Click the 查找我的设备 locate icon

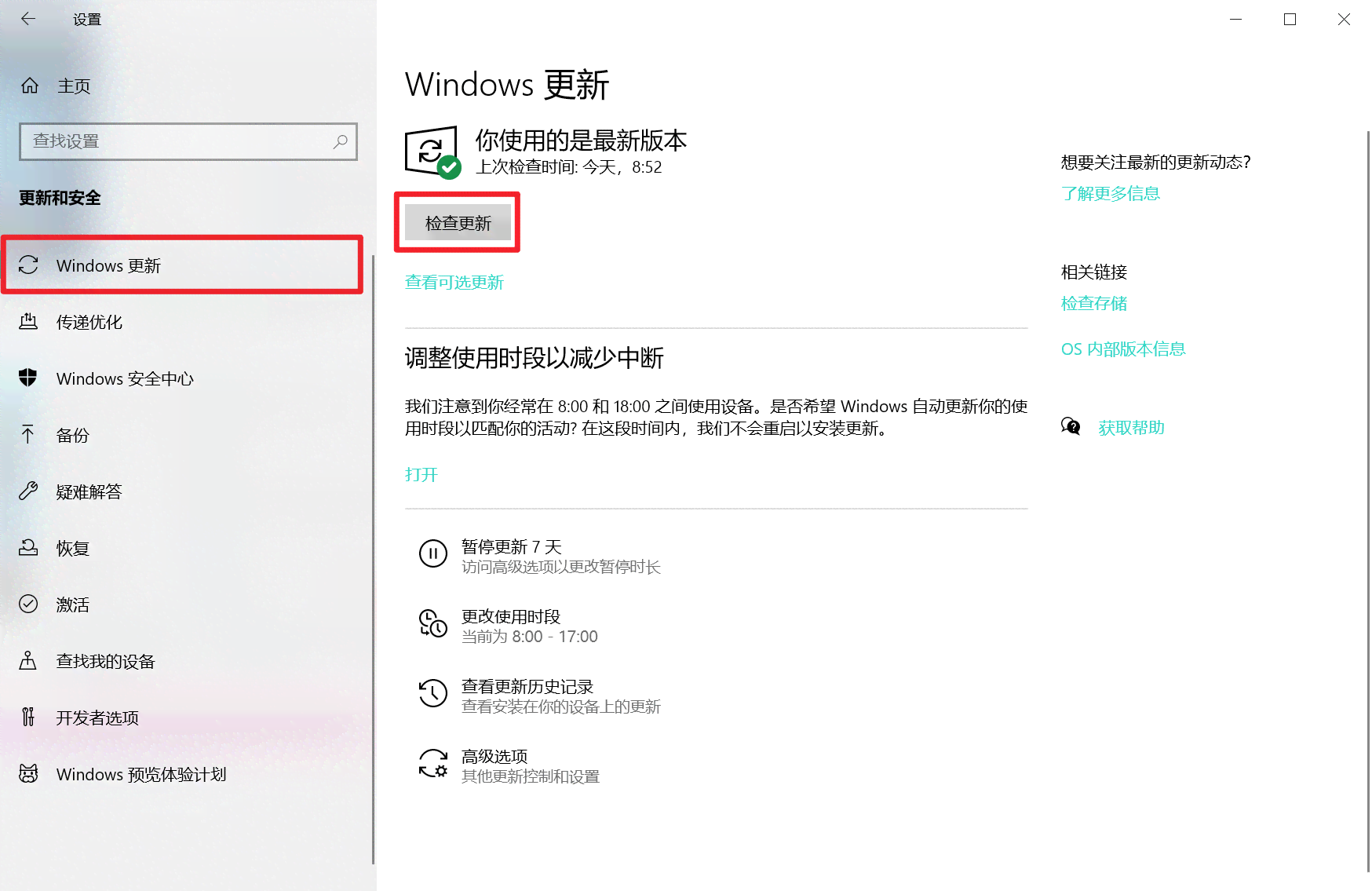28,661
